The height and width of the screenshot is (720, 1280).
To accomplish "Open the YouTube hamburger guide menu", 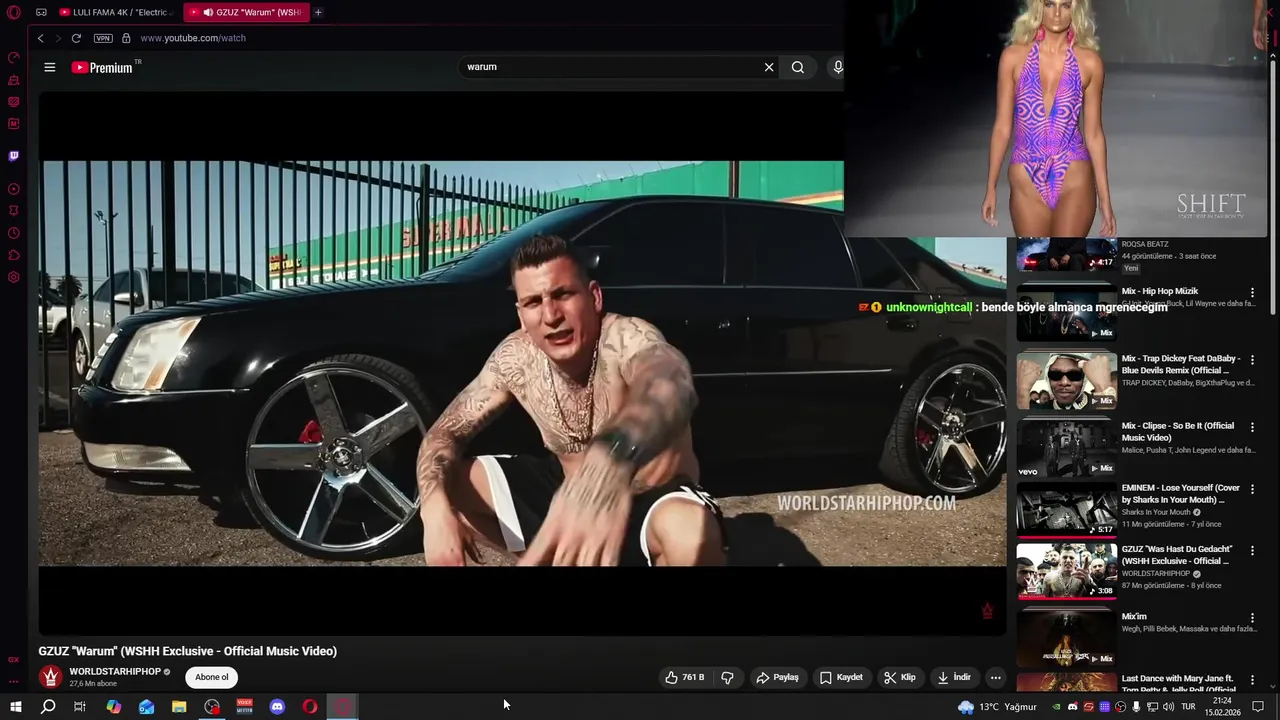I will pyautogui.click(x=49, y=67).
